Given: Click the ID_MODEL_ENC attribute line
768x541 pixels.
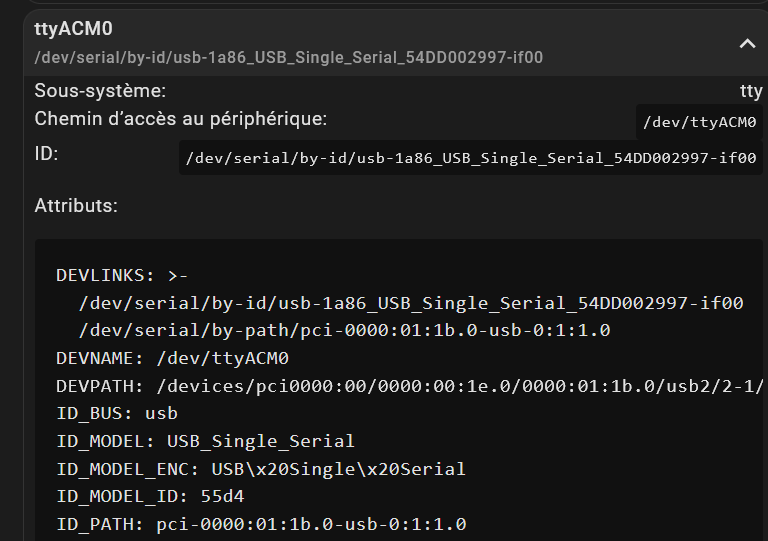Looking at the screenshot, I should pyautogui.click(x=260, y=469).
